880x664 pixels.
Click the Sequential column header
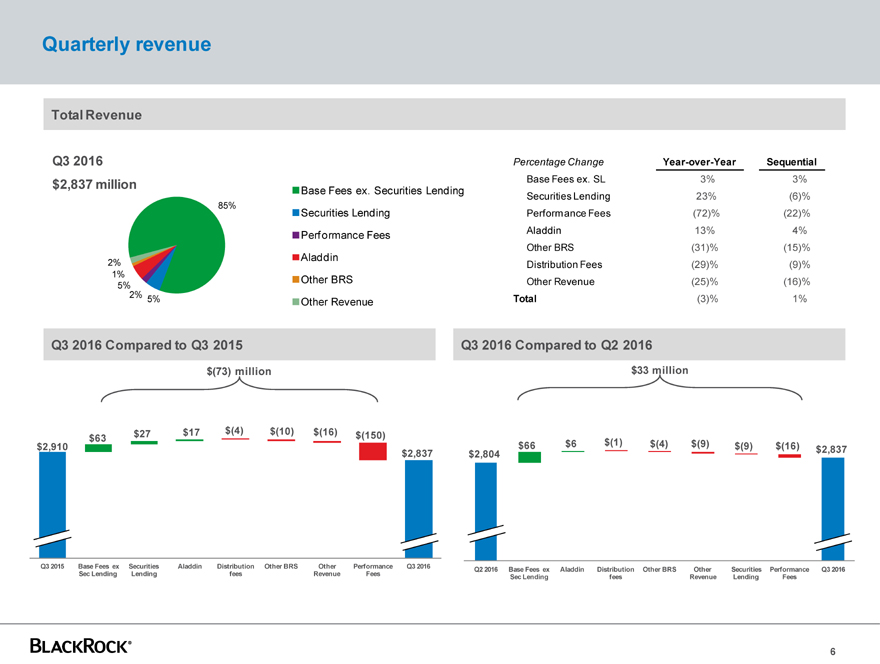click(791, 162)
